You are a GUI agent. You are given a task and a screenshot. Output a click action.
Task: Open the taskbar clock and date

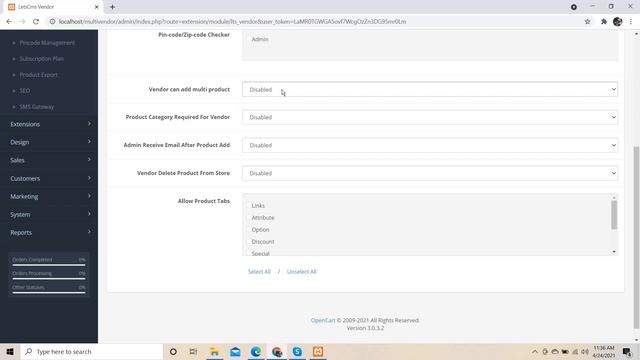(604, 351)
